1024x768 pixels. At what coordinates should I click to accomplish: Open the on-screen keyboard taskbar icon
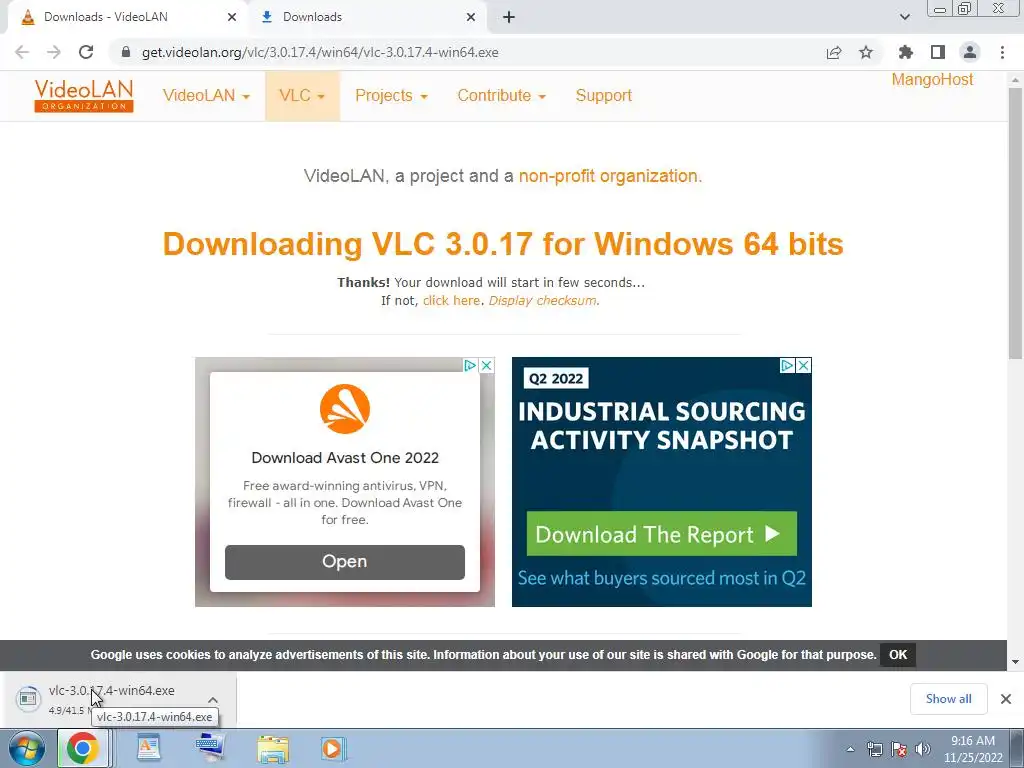(209, 748)
